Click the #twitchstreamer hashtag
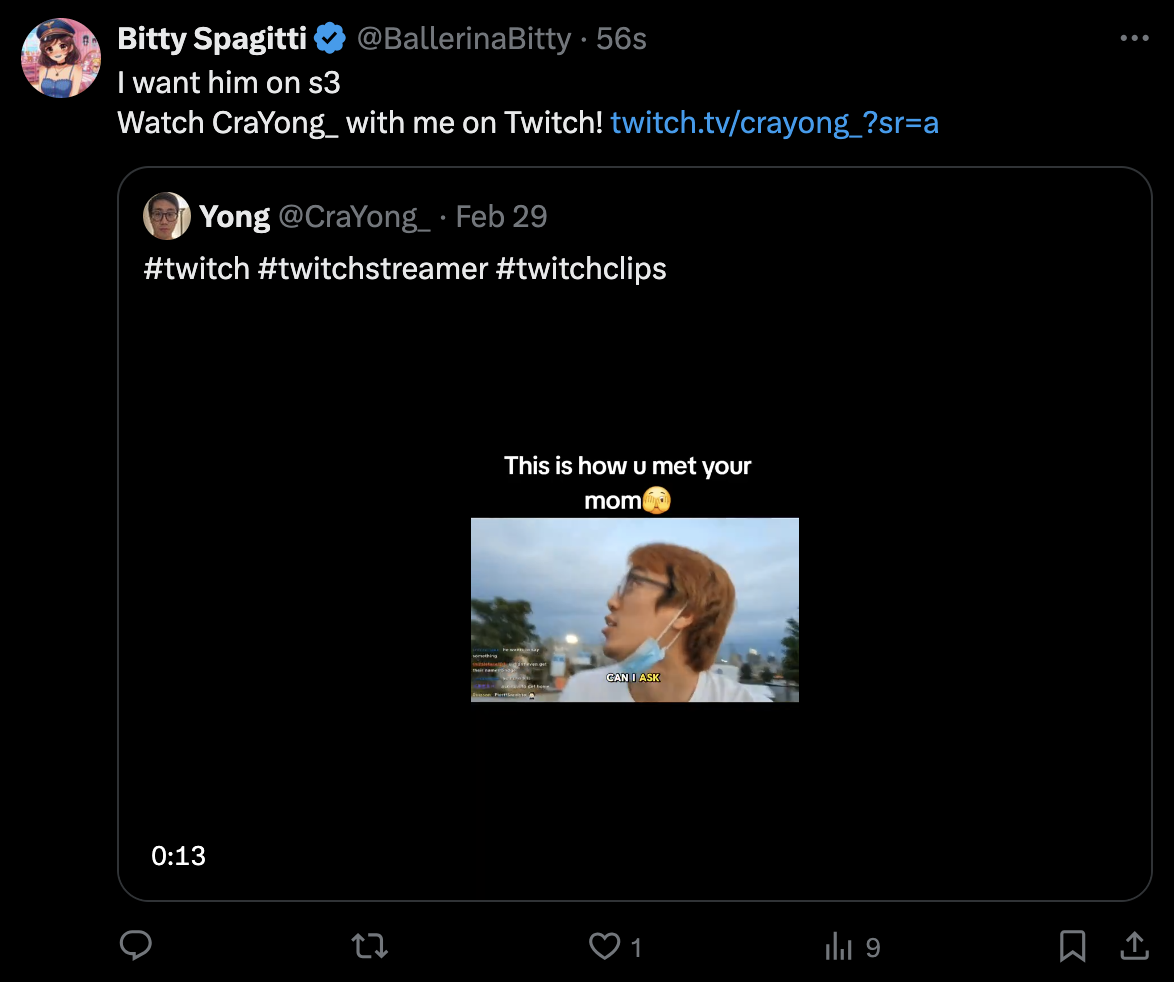 click(x=372, y=268)
